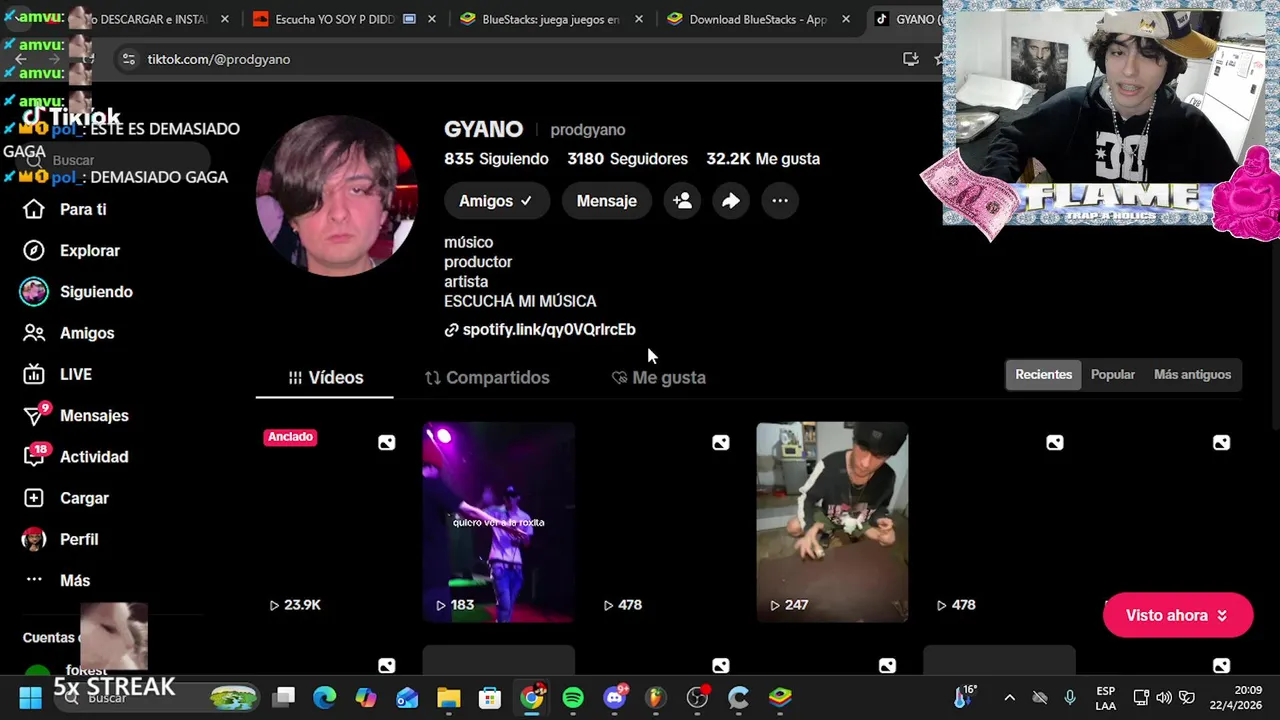Select the Más antiguos sort option

1192,375
